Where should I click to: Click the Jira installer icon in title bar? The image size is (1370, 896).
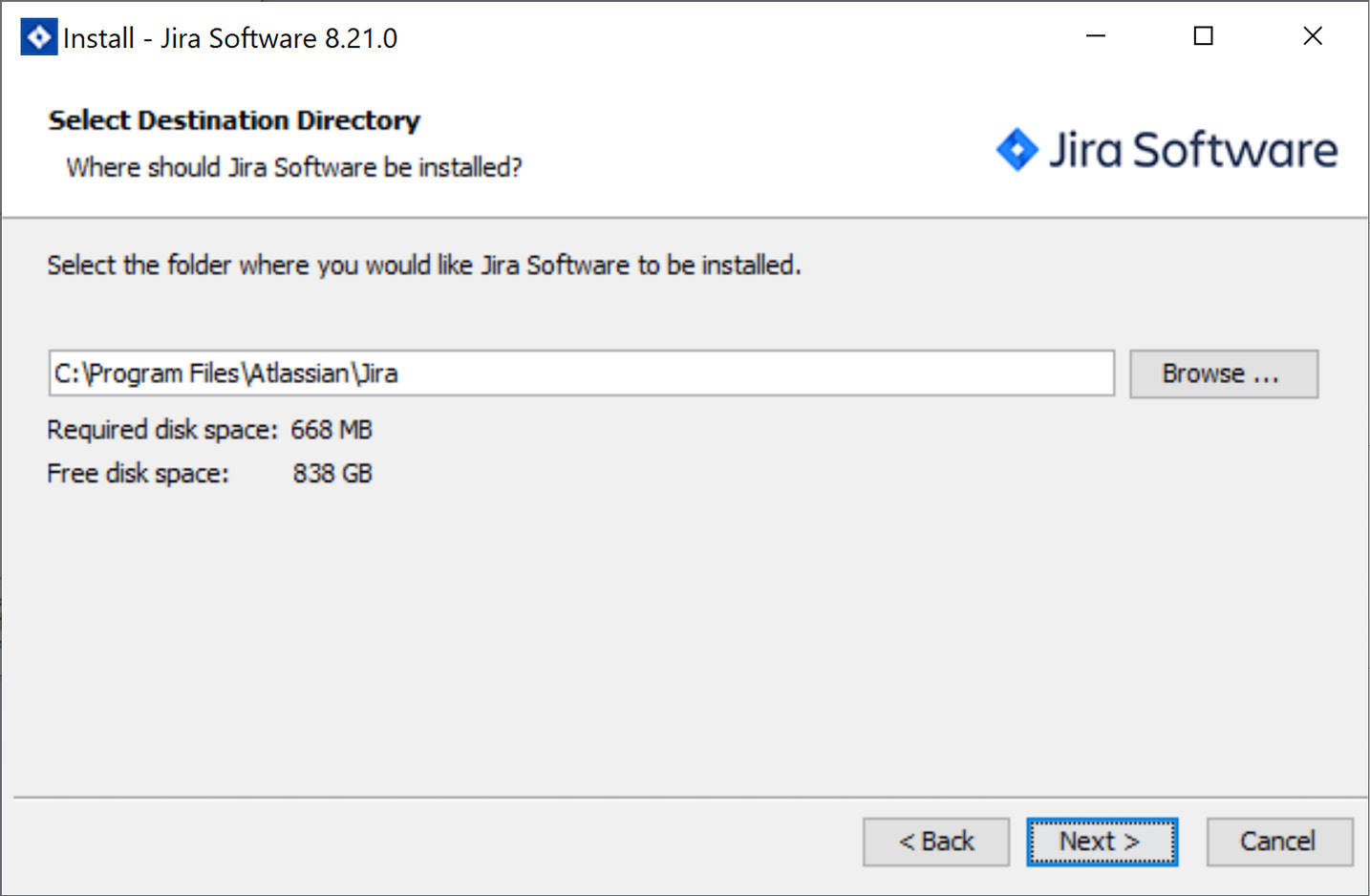37,35
